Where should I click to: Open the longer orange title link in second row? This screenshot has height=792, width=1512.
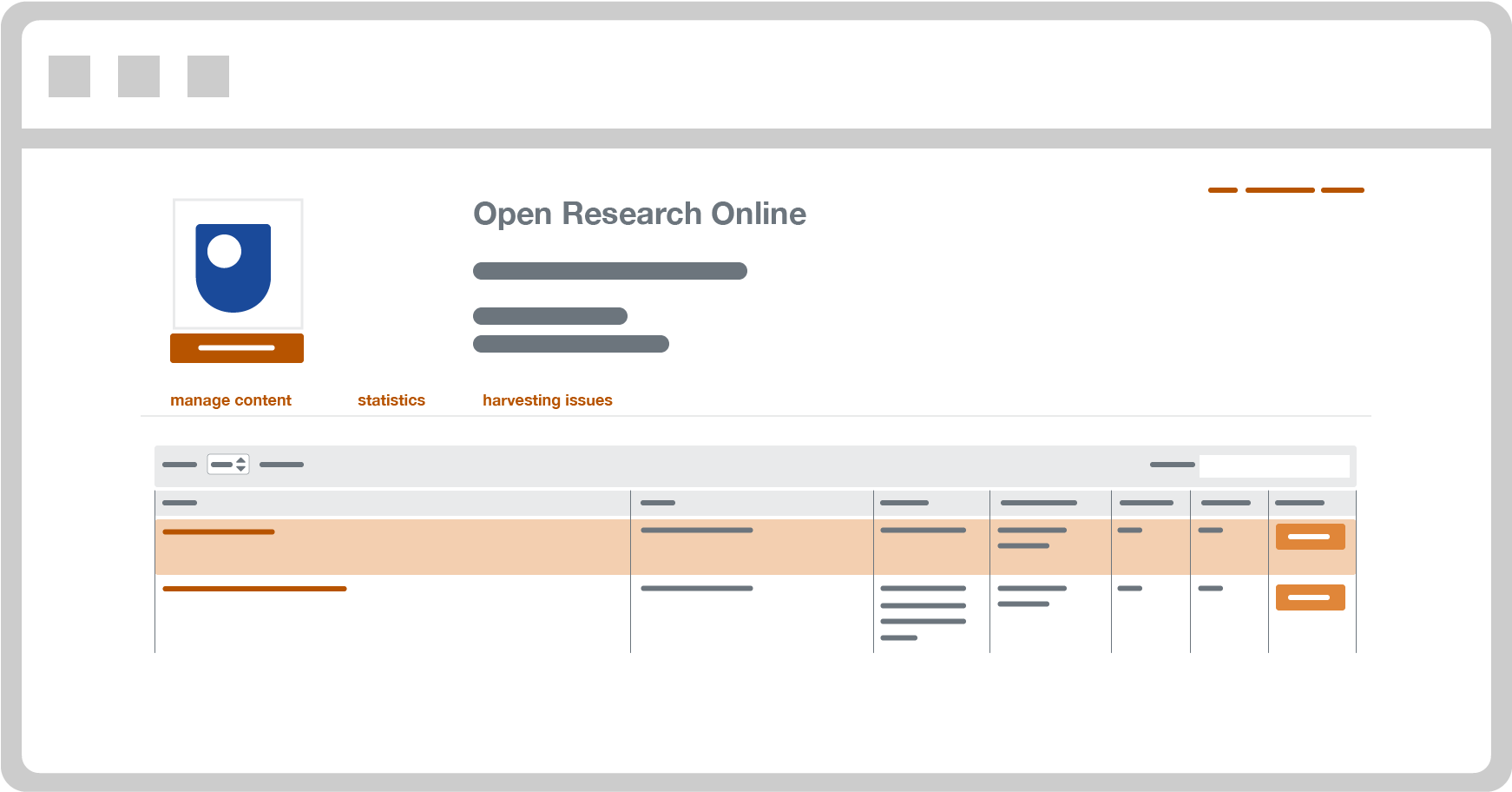tap(254, 589)
